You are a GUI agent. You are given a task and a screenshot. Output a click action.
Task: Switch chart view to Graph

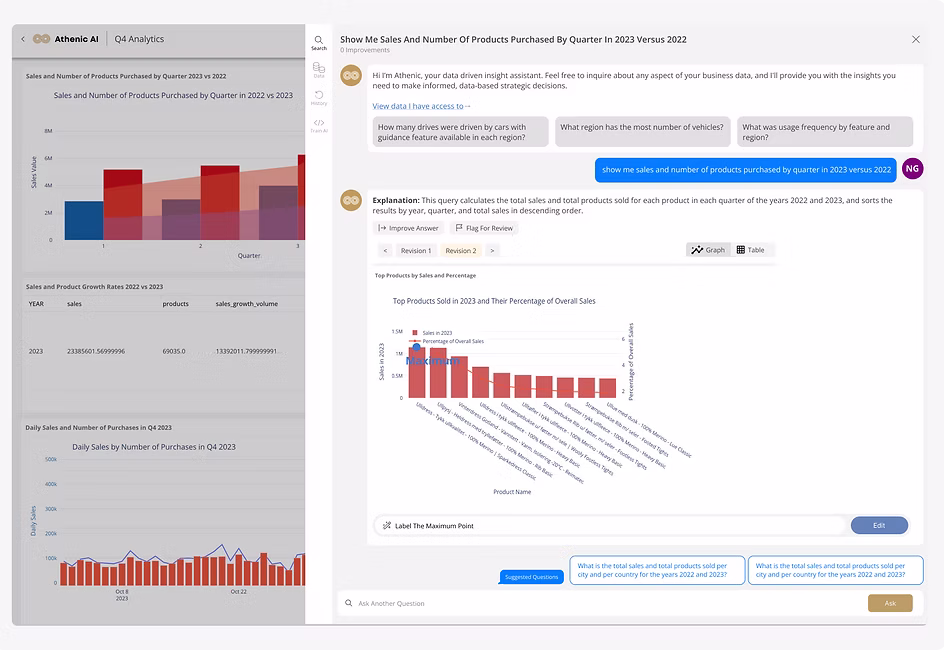[x=708, y=250]
